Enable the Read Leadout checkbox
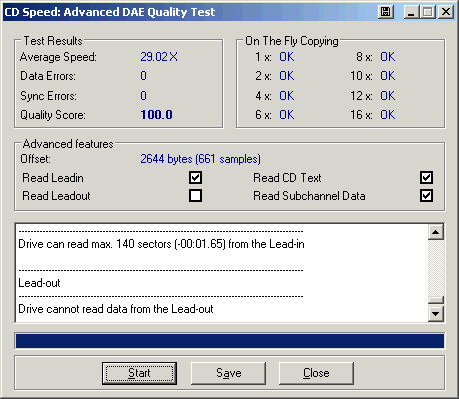 click(x=195, y=195)
